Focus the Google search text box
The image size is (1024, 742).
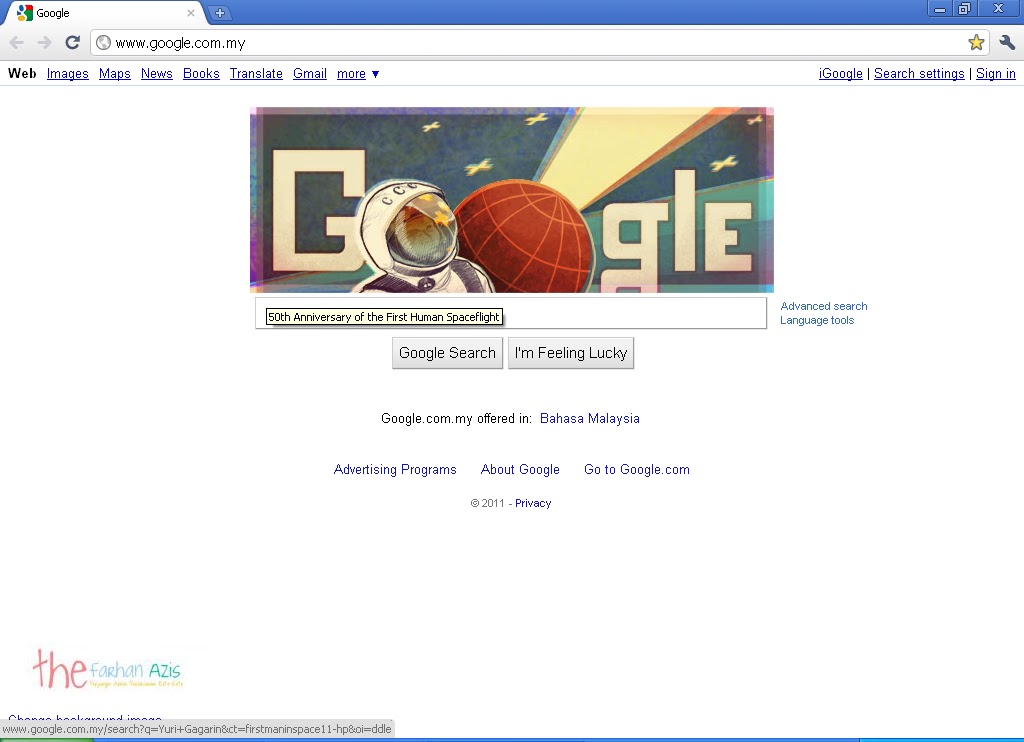pyautogui.click(x=511, y=313)
